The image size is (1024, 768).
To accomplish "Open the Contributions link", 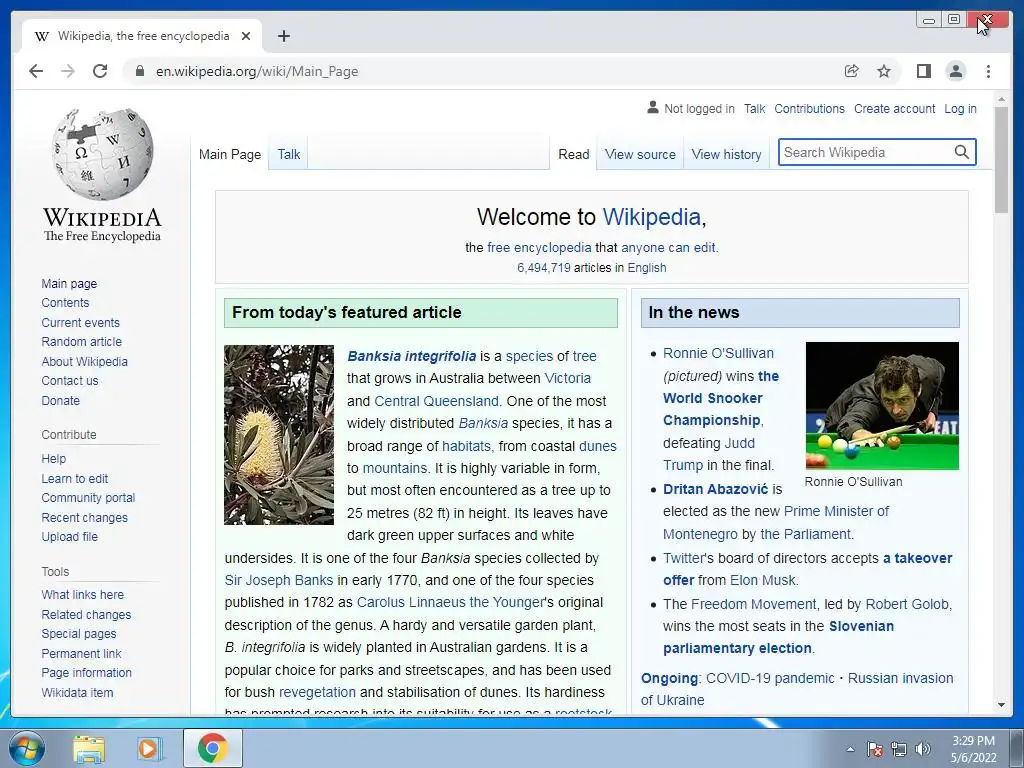I will (x=809, y=108).
